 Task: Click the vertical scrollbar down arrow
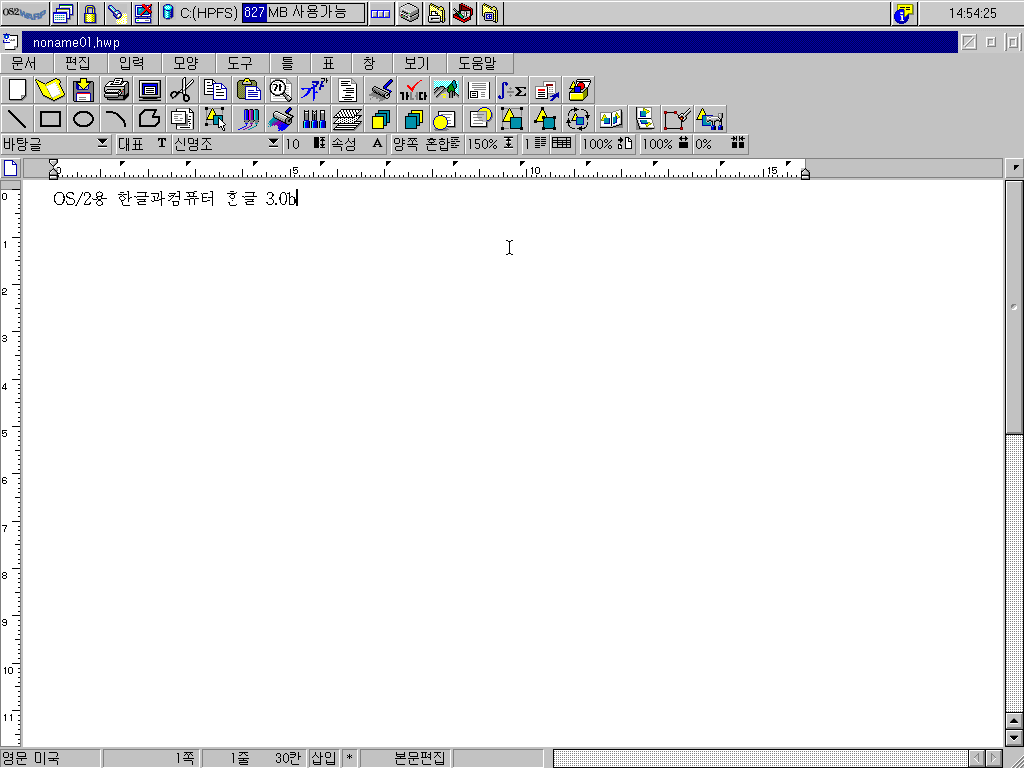(1014, 738)
